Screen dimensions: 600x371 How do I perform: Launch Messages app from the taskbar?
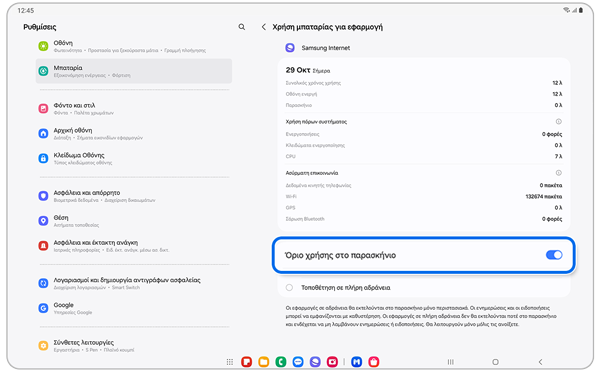pos(298,362)
